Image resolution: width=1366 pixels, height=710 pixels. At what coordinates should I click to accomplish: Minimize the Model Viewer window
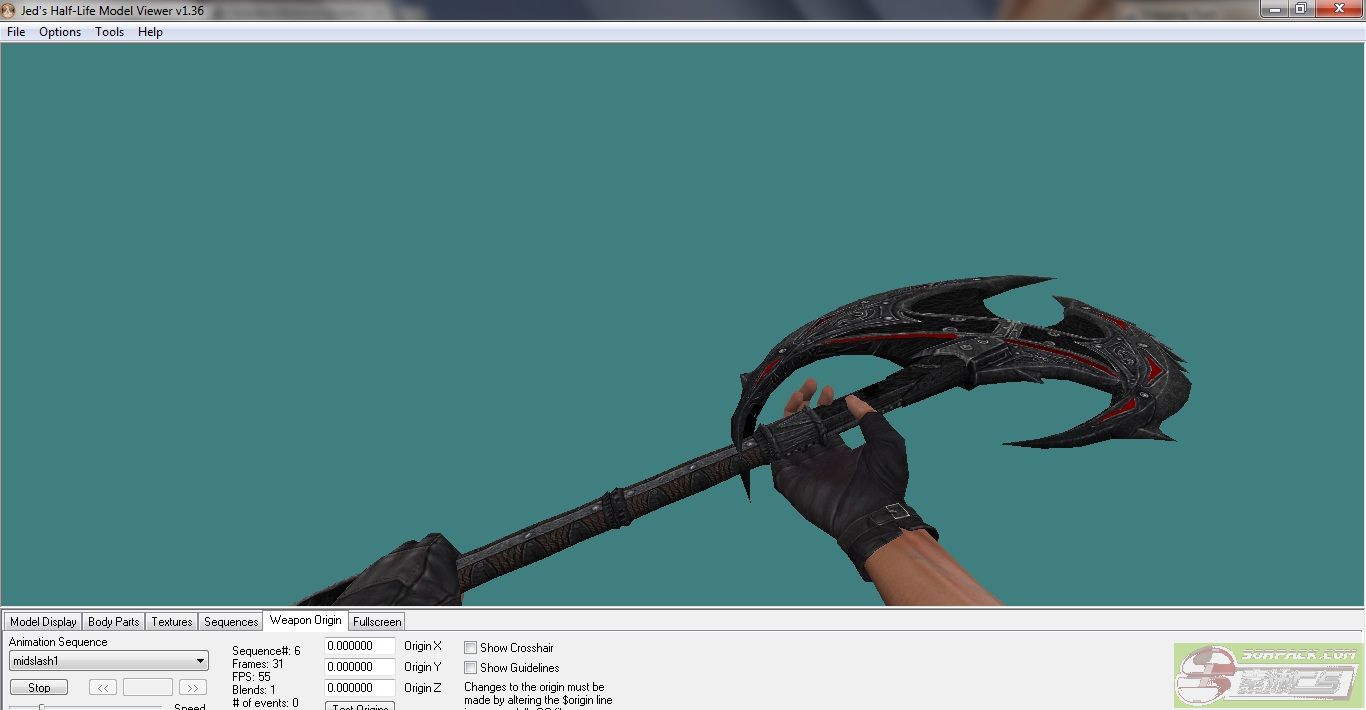[x=1273, y=9]
